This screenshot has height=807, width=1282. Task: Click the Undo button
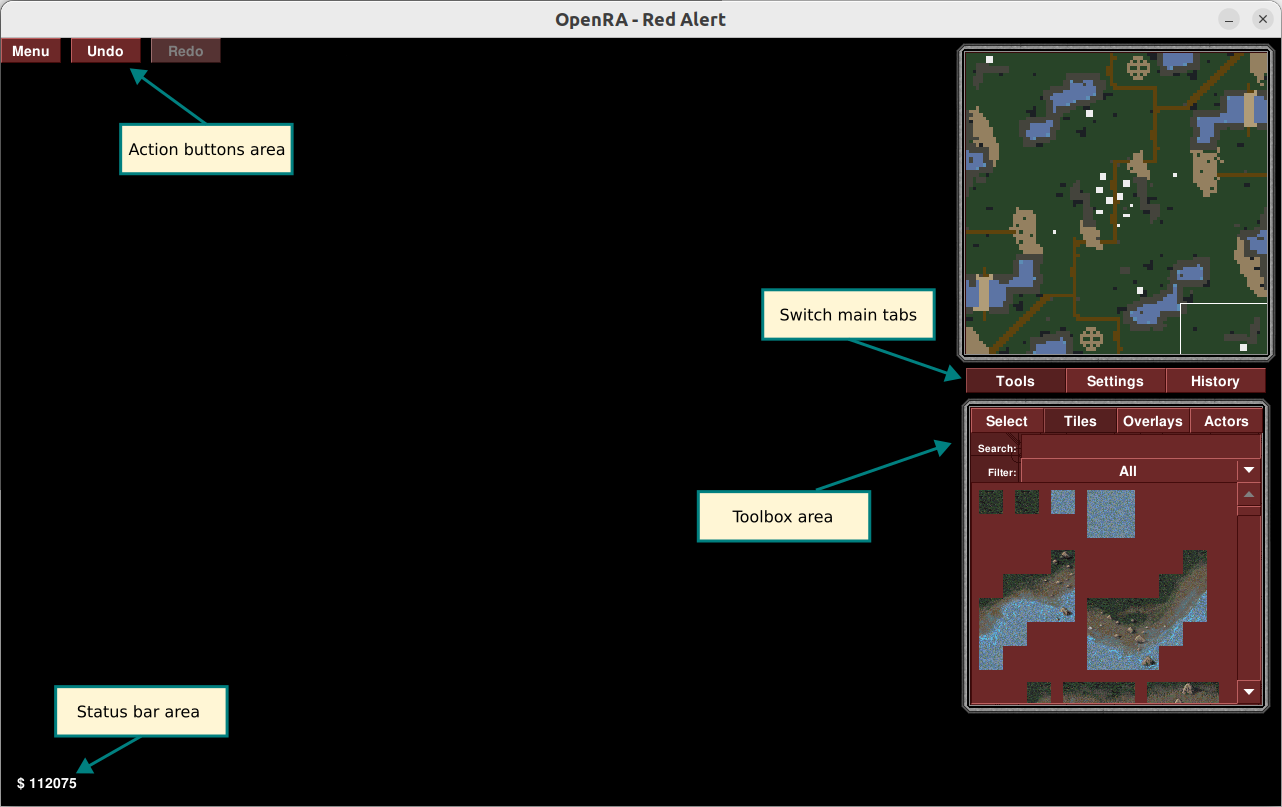106,51
